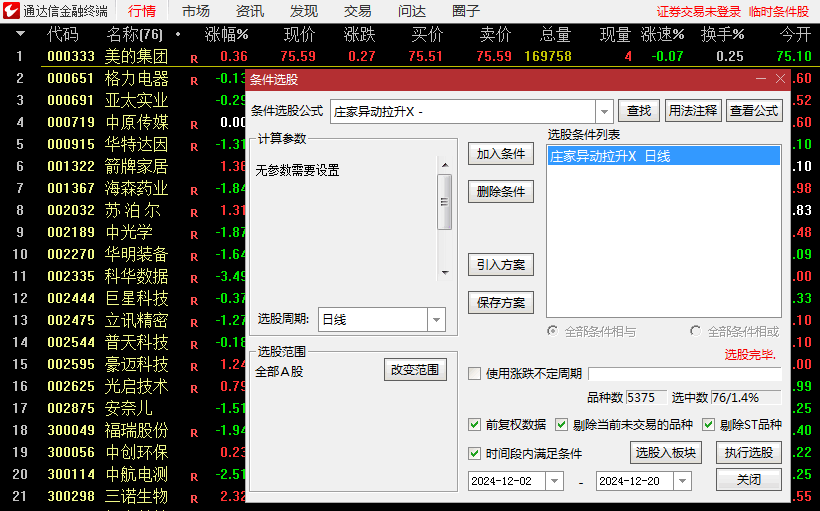The height and width of the screenshot is (511, 820).
Task: Uncheck 剔除当前未交易的品种 checkbox
Action: [561, 424]
